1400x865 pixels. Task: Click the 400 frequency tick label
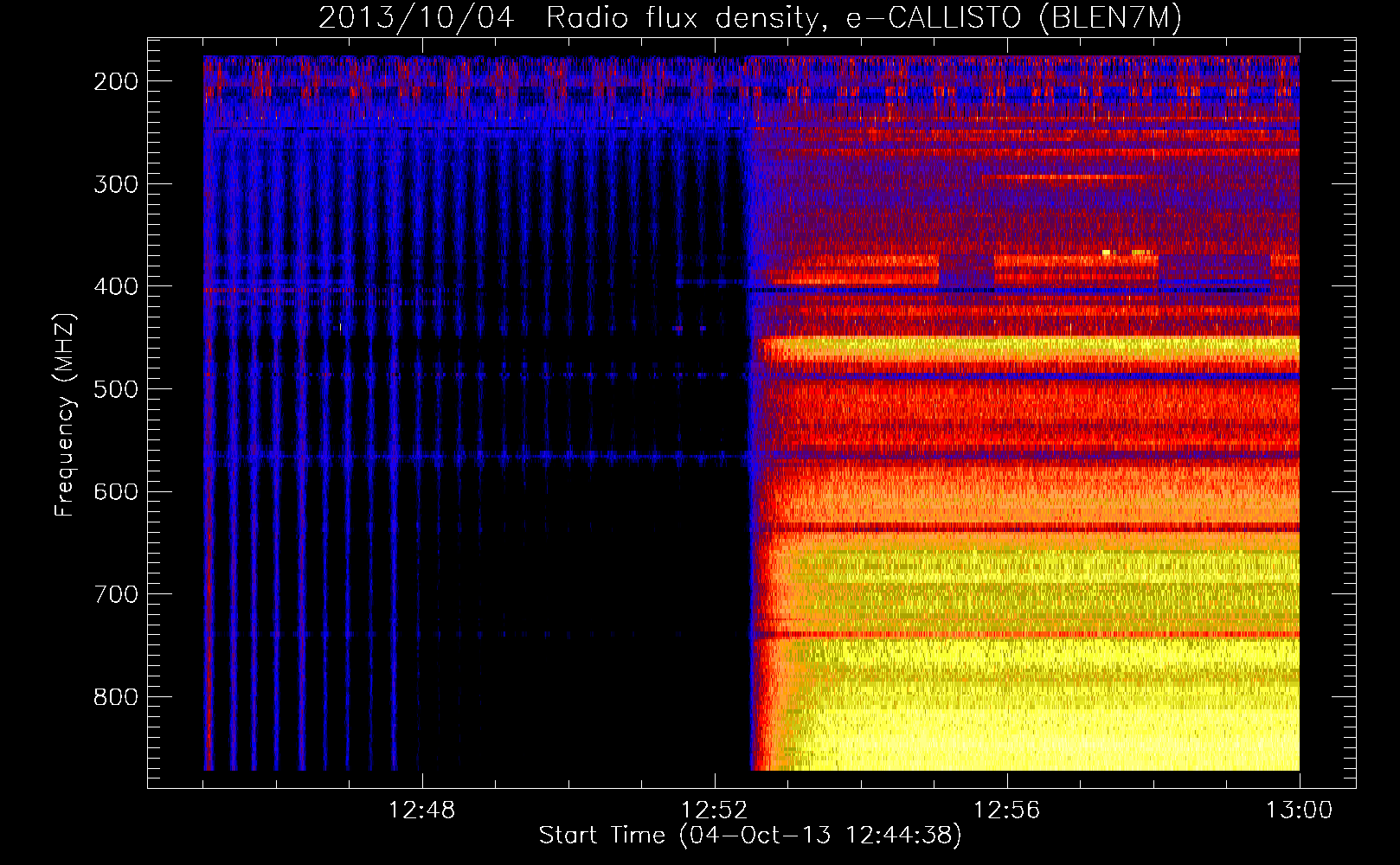[x=116, y=286]
